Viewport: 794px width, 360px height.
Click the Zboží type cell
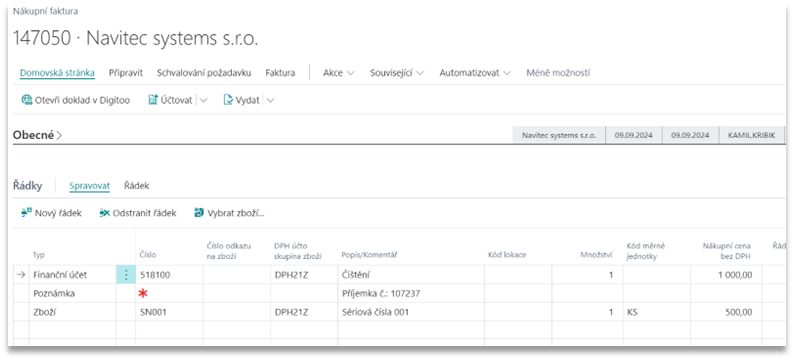click(x=72, y=312)
